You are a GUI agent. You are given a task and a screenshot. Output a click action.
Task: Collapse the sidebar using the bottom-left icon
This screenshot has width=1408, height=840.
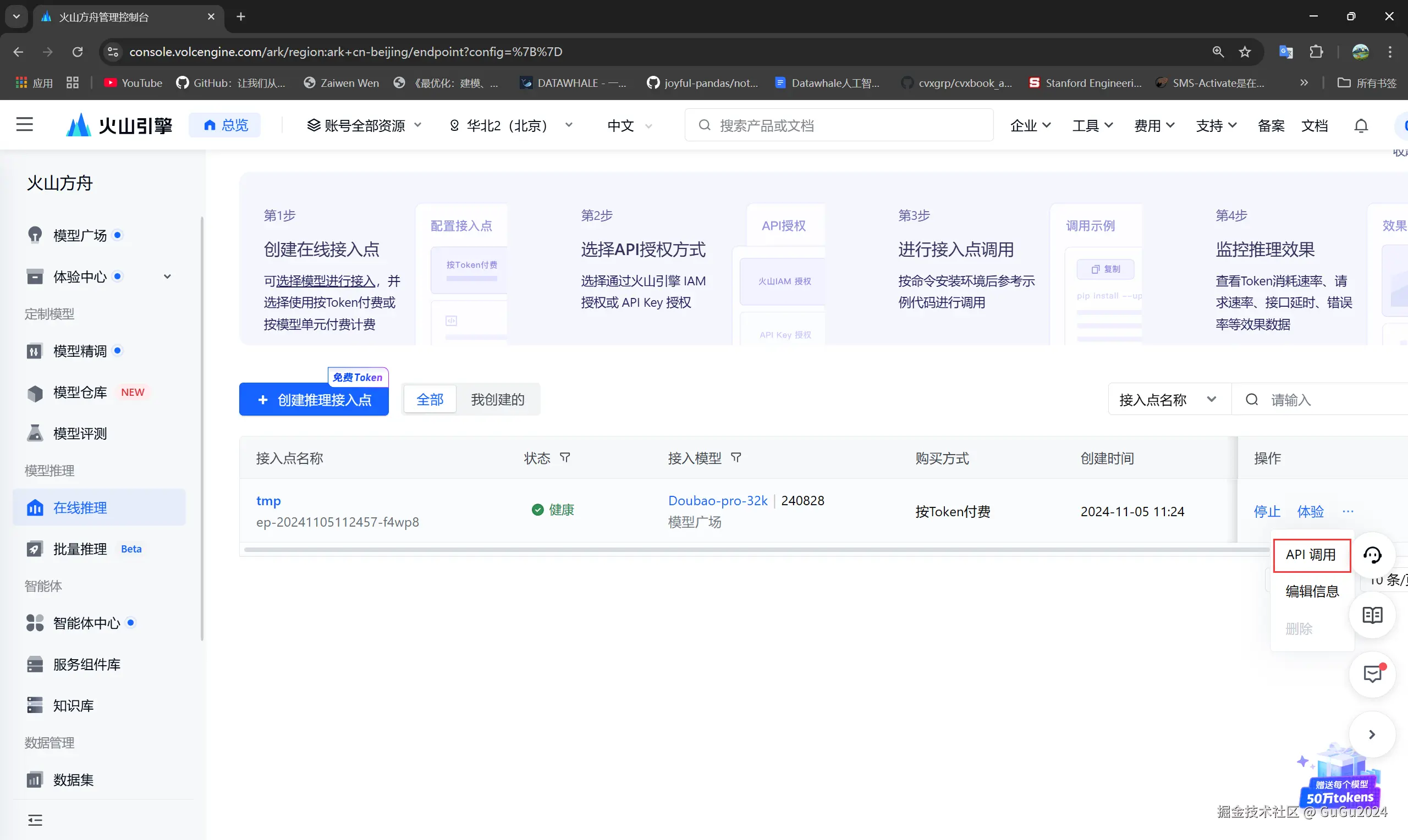tap(35, 820)
